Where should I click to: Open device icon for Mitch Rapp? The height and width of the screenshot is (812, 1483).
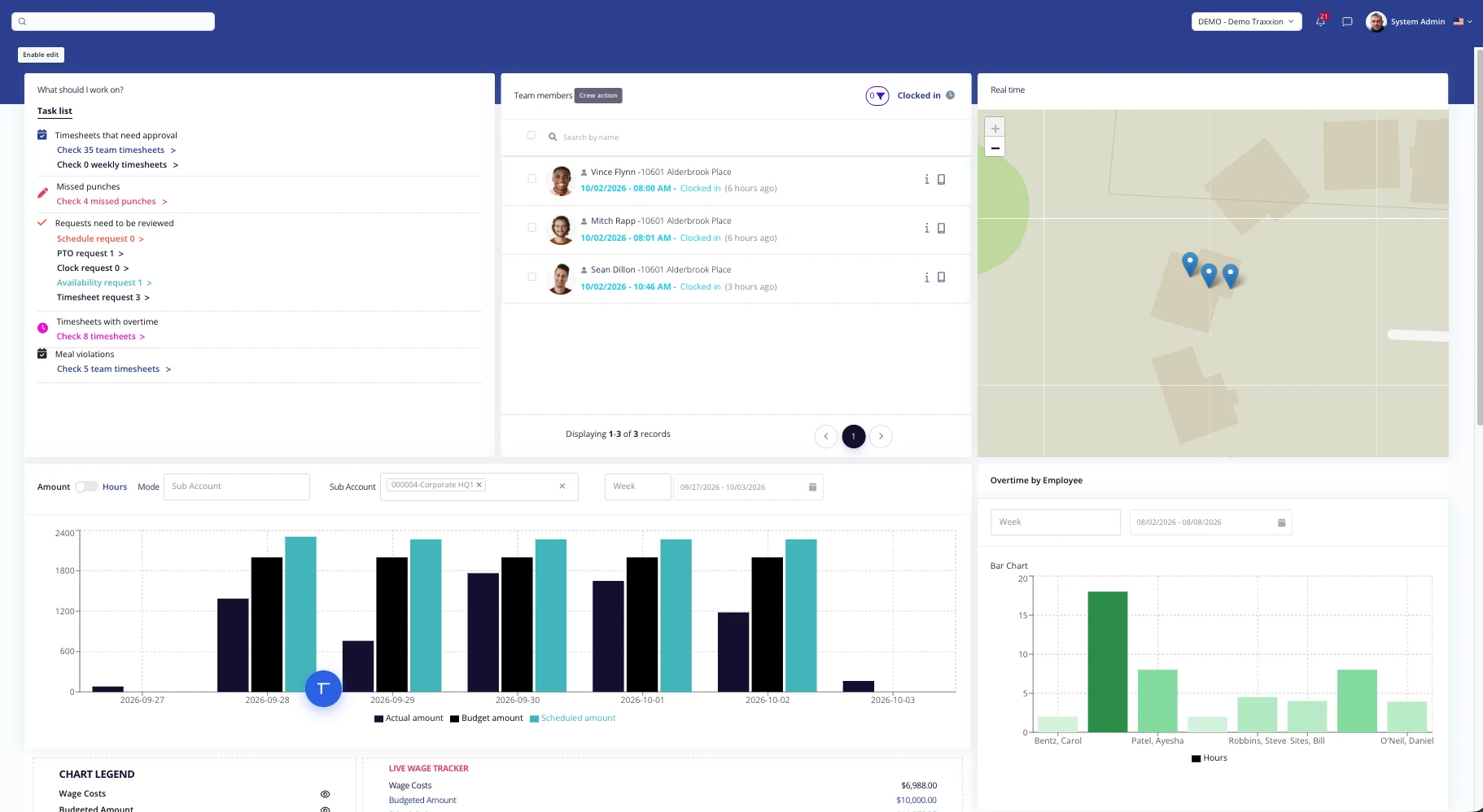[x=941, y=228]
